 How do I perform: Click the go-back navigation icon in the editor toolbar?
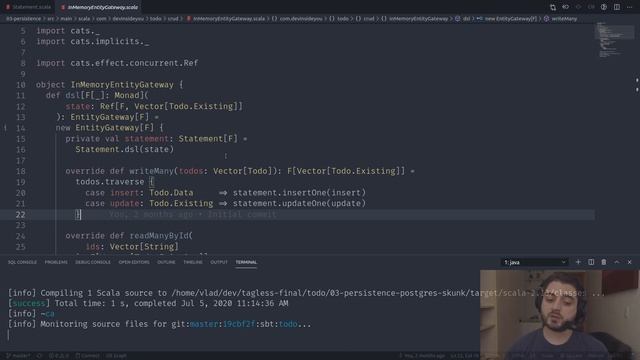click(566, 7)
